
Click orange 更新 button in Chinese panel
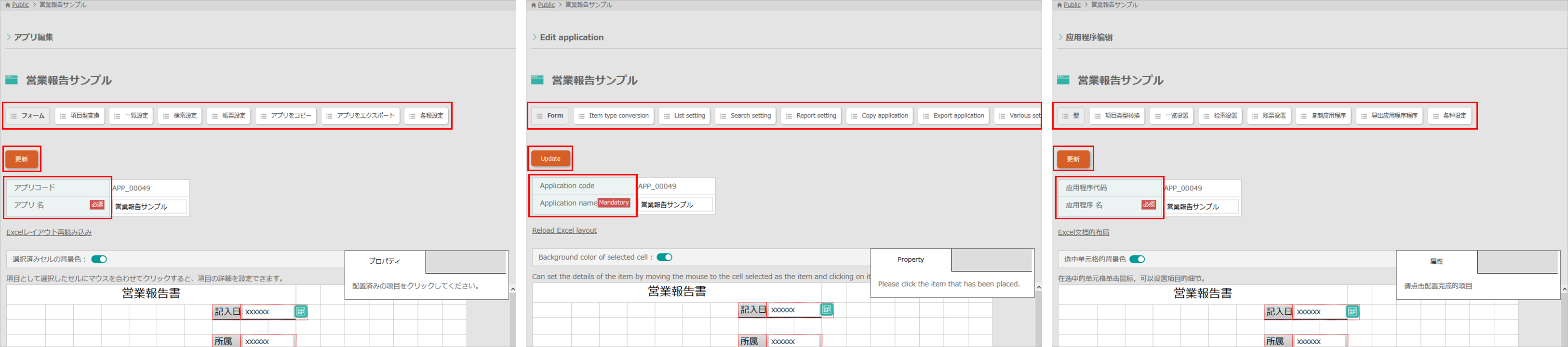click(1073, 159)
